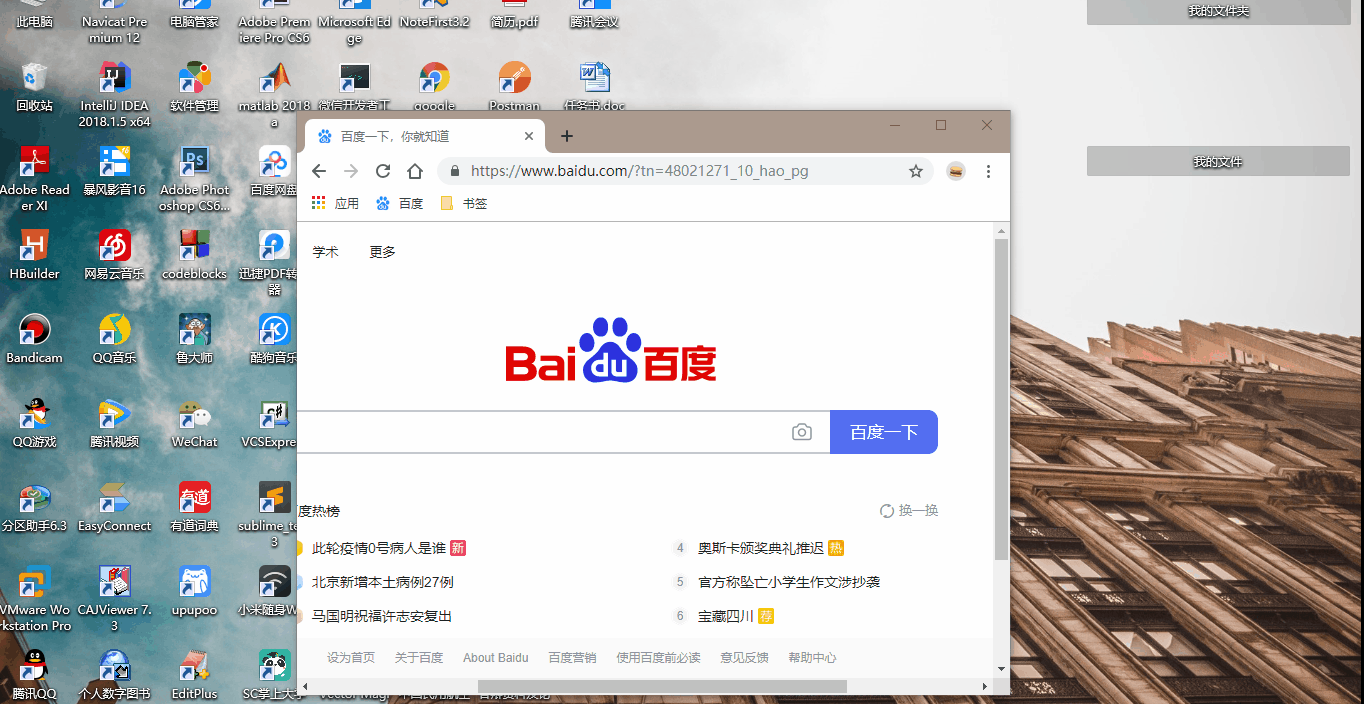This screenshot has width=1364, height=704.
Task: Open news 马国明祝福许志安复出
Action: [x=382, y=616]
